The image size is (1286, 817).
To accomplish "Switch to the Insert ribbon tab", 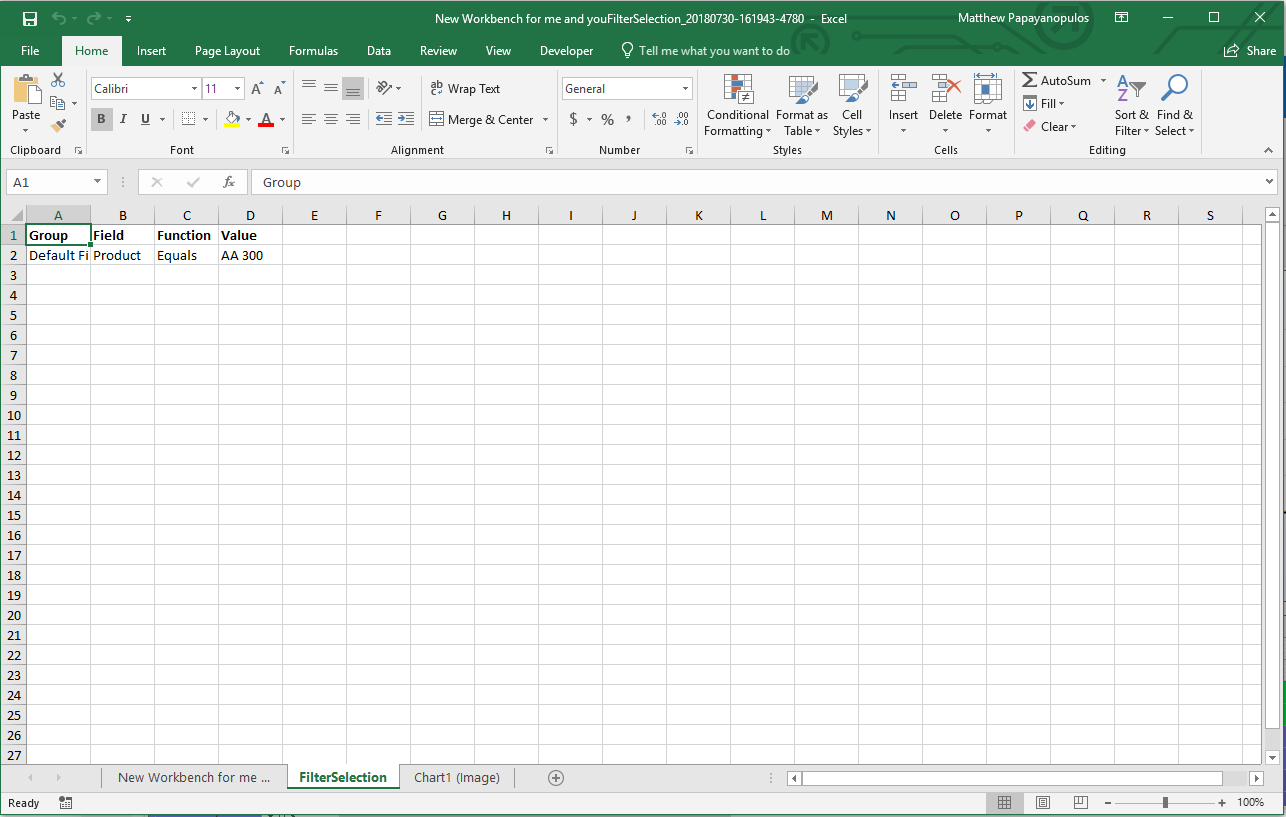I will (x=152, y=50).
